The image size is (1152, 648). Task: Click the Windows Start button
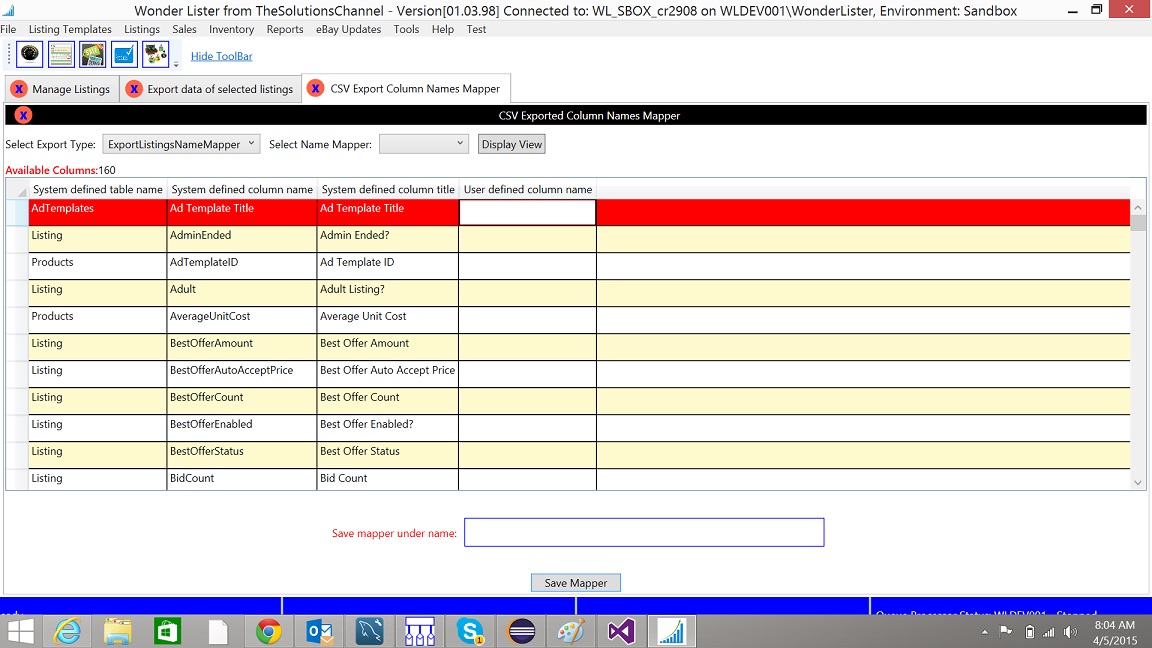point(21,632)
